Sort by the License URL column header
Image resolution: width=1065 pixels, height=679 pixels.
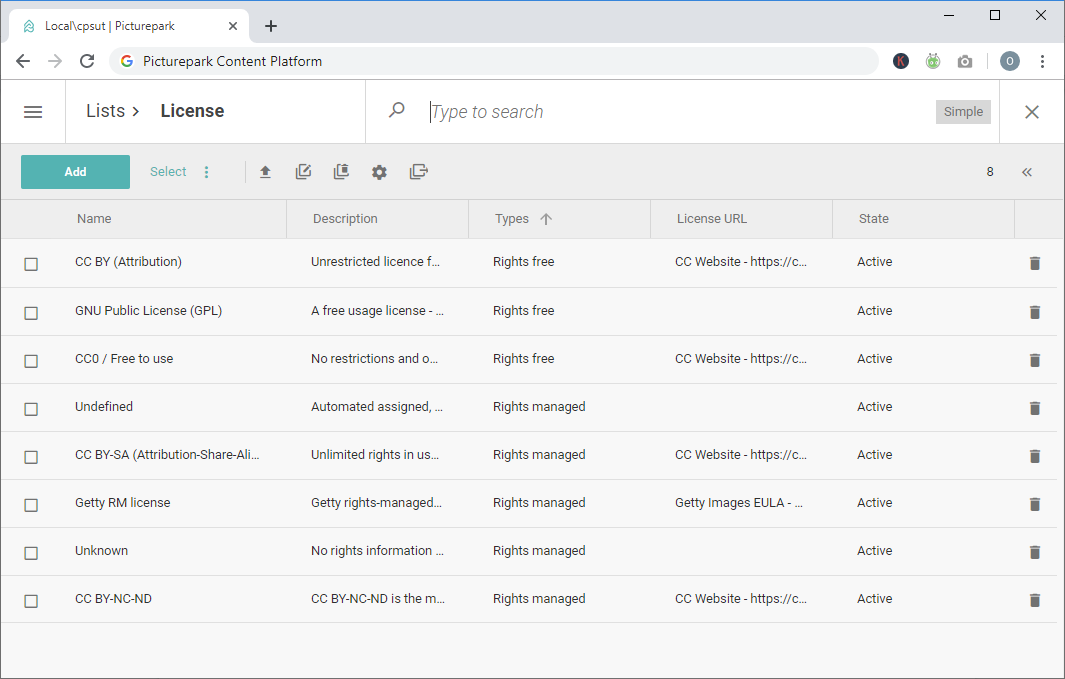(712, 219)
